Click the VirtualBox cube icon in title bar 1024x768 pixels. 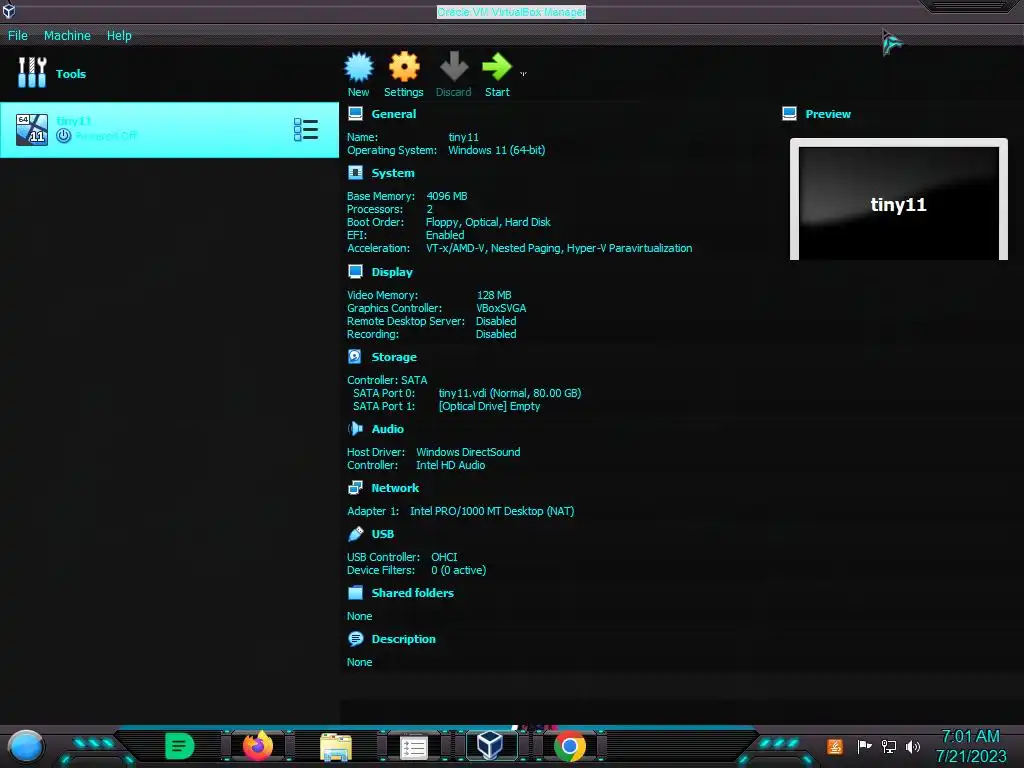pos(9,10)
